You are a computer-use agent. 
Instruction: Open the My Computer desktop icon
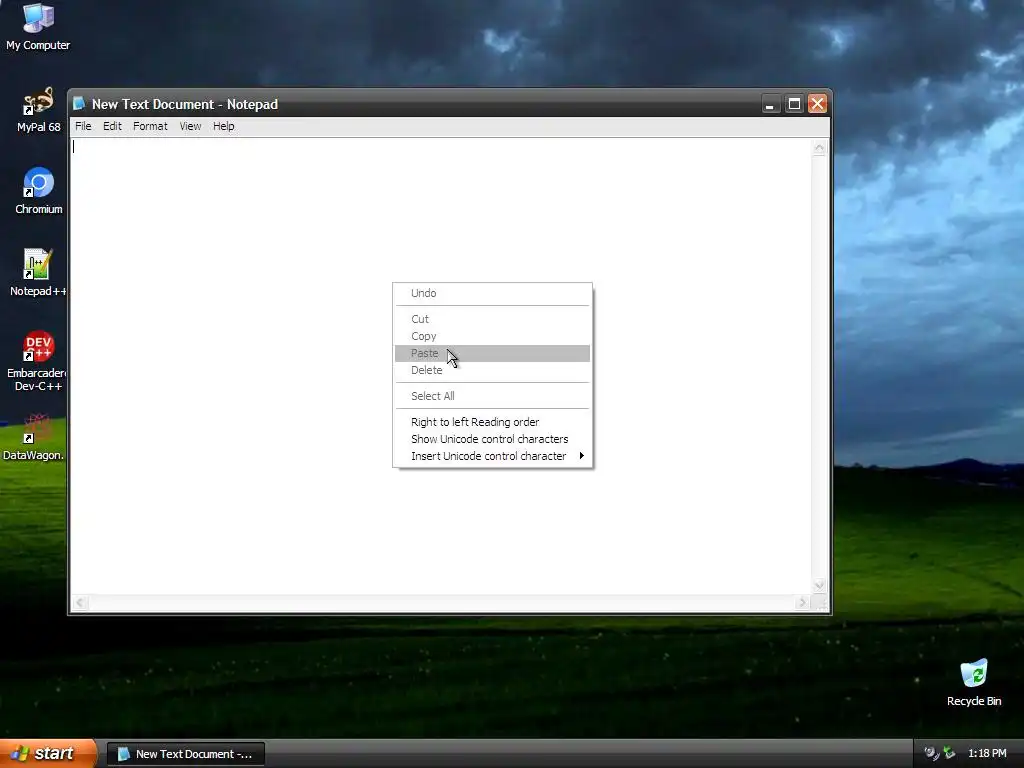(x=38, y=26)
